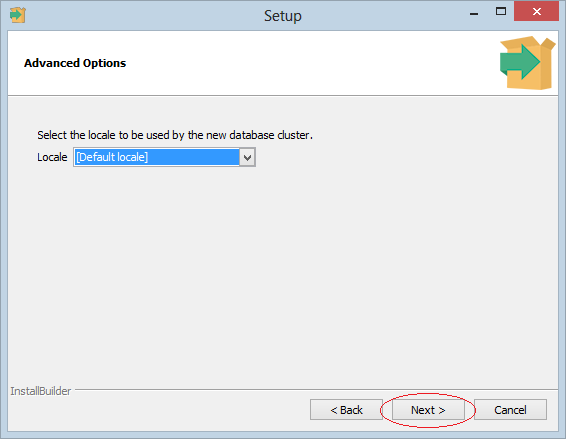Click the package box graphic with green arrow

point(527,63)
